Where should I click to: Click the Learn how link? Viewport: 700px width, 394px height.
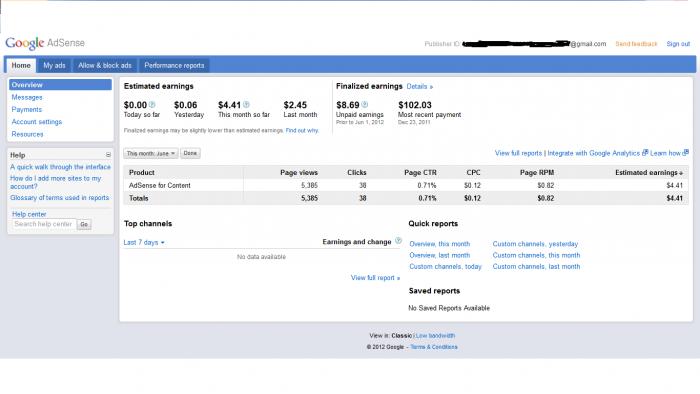point(665,153)
